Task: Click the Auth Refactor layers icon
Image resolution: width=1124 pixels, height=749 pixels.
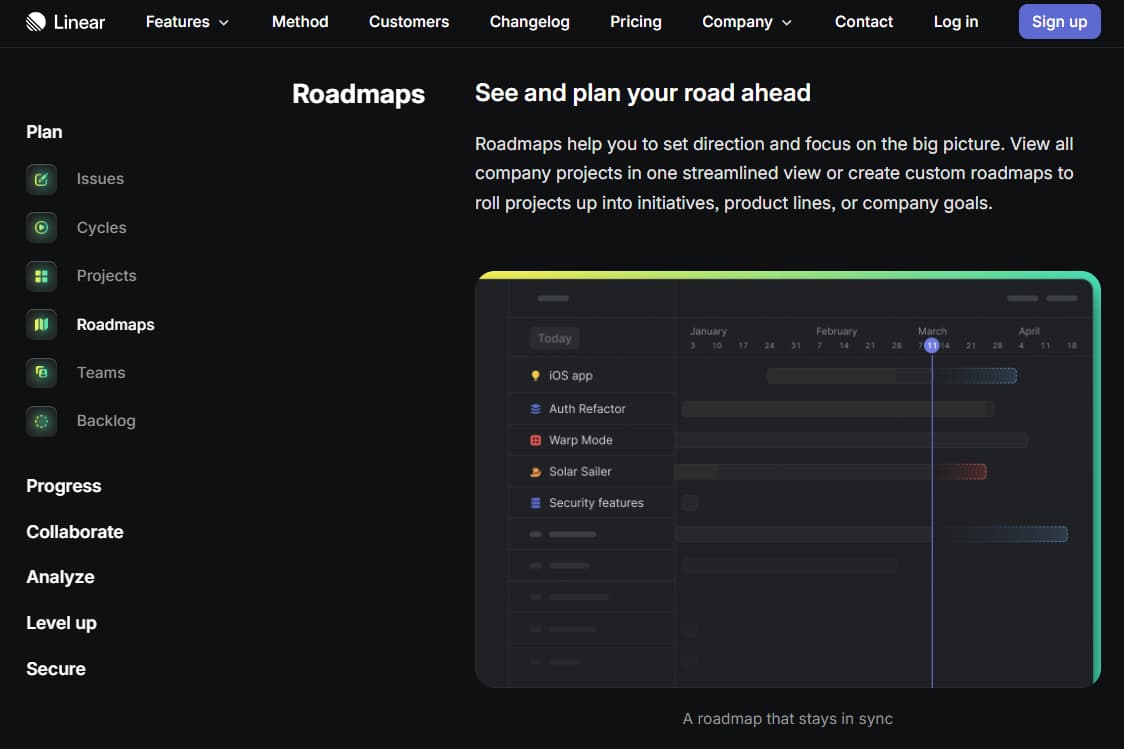Action: pos(535,409)
